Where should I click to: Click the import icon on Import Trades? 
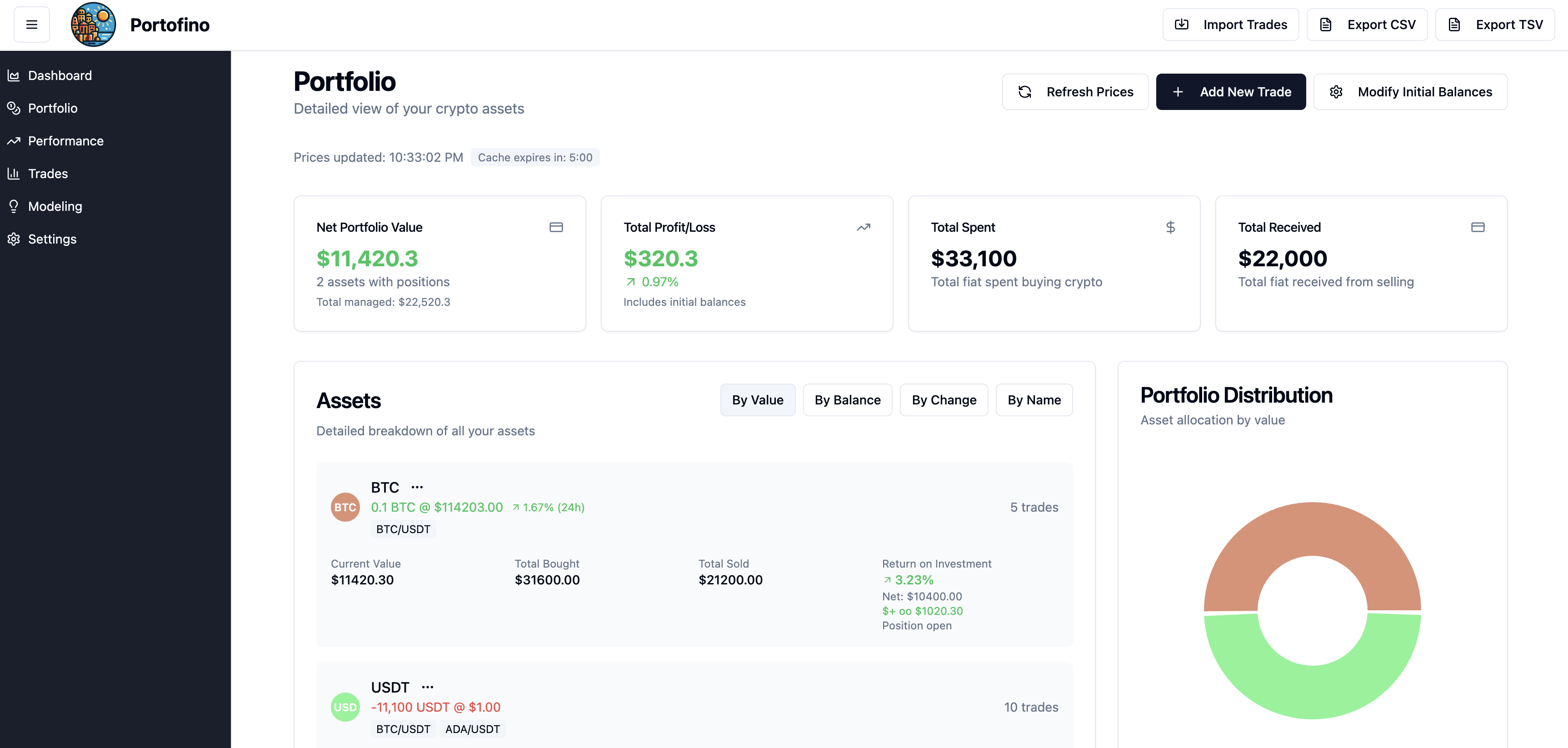click(1182, 25)
